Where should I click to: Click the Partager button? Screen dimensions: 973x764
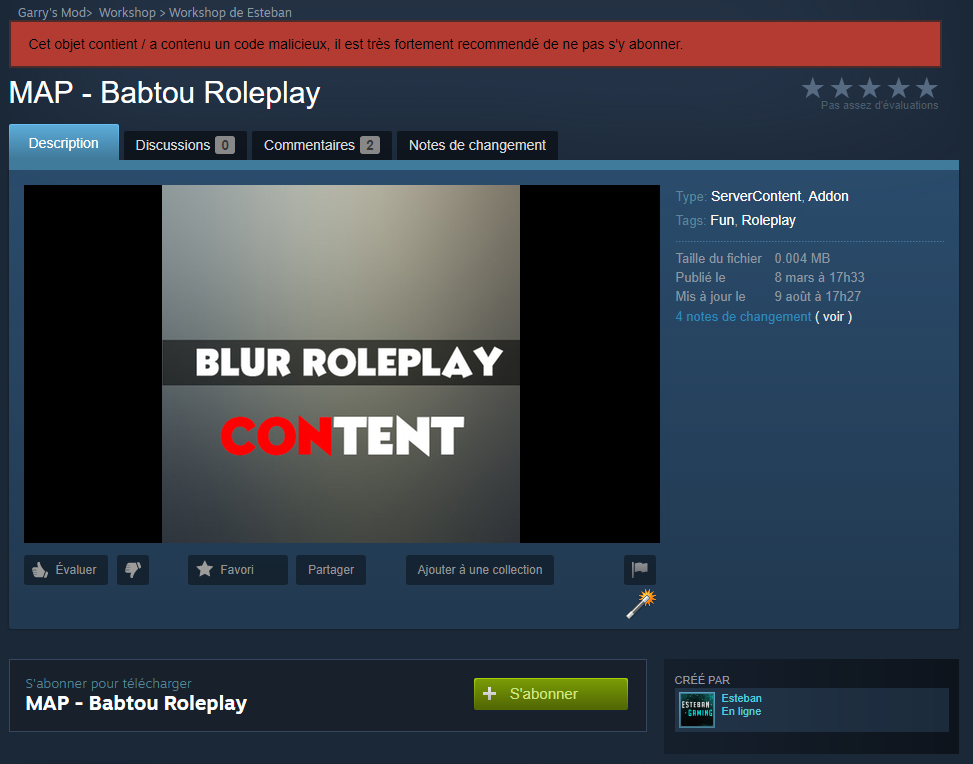click(331, 570)
